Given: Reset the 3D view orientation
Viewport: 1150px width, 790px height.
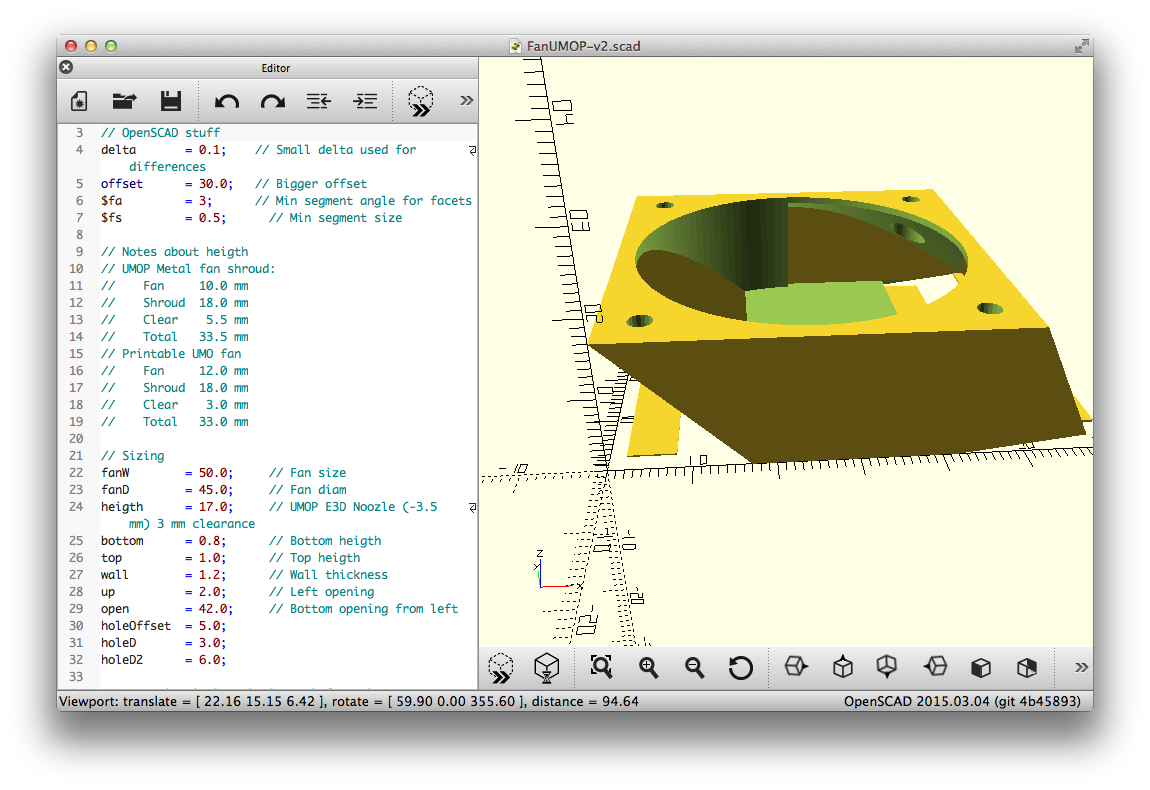Looking at the screenshot, I should pyautogui.click(x=741, y=667).
